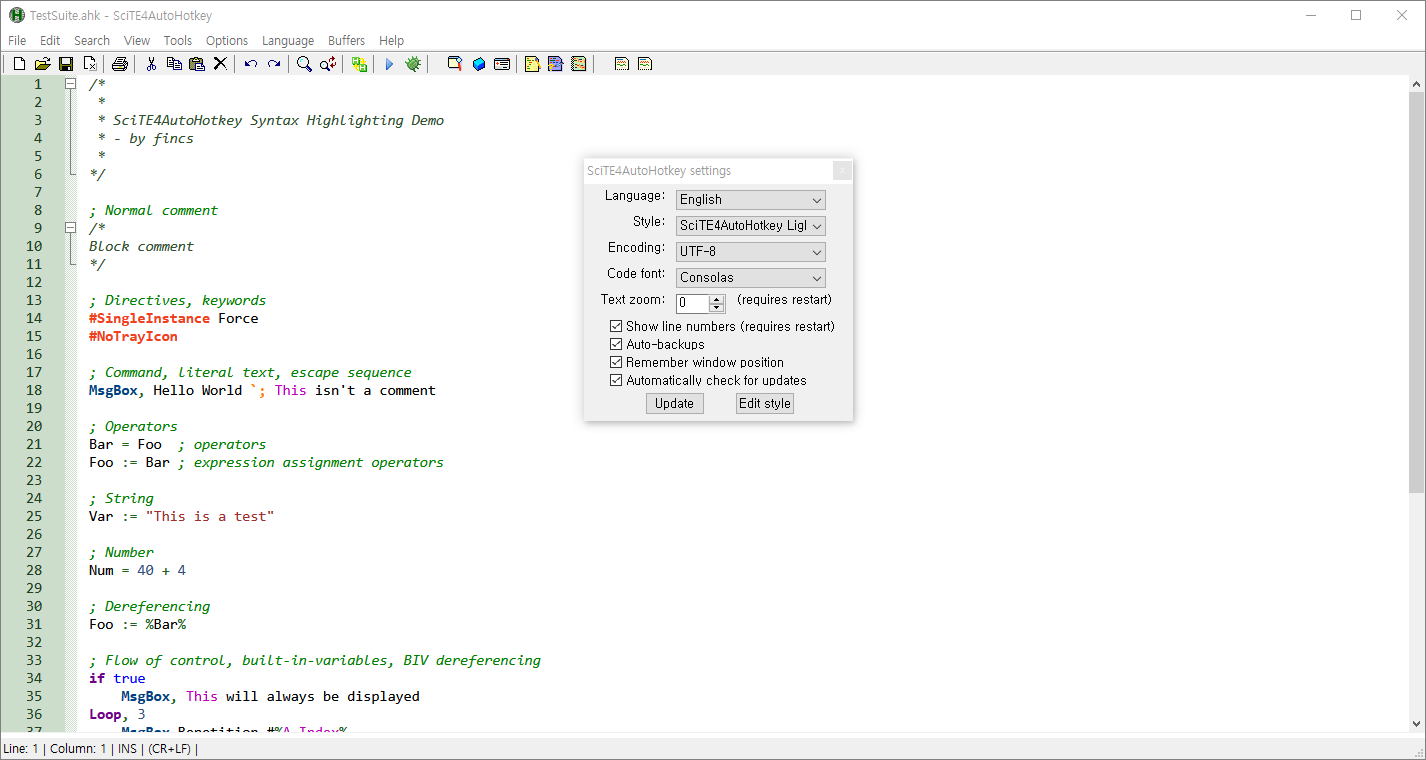Viewport: 1426px width, 760px height.
Task: Close the SciTE4AutoHotkey settings dialog
Action: [842, 171]
